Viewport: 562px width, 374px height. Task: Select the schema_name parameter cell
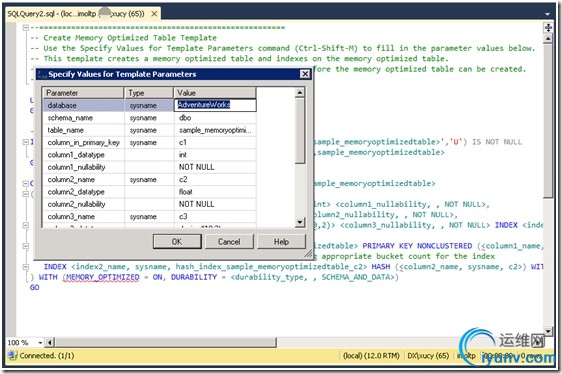(84, 118)
